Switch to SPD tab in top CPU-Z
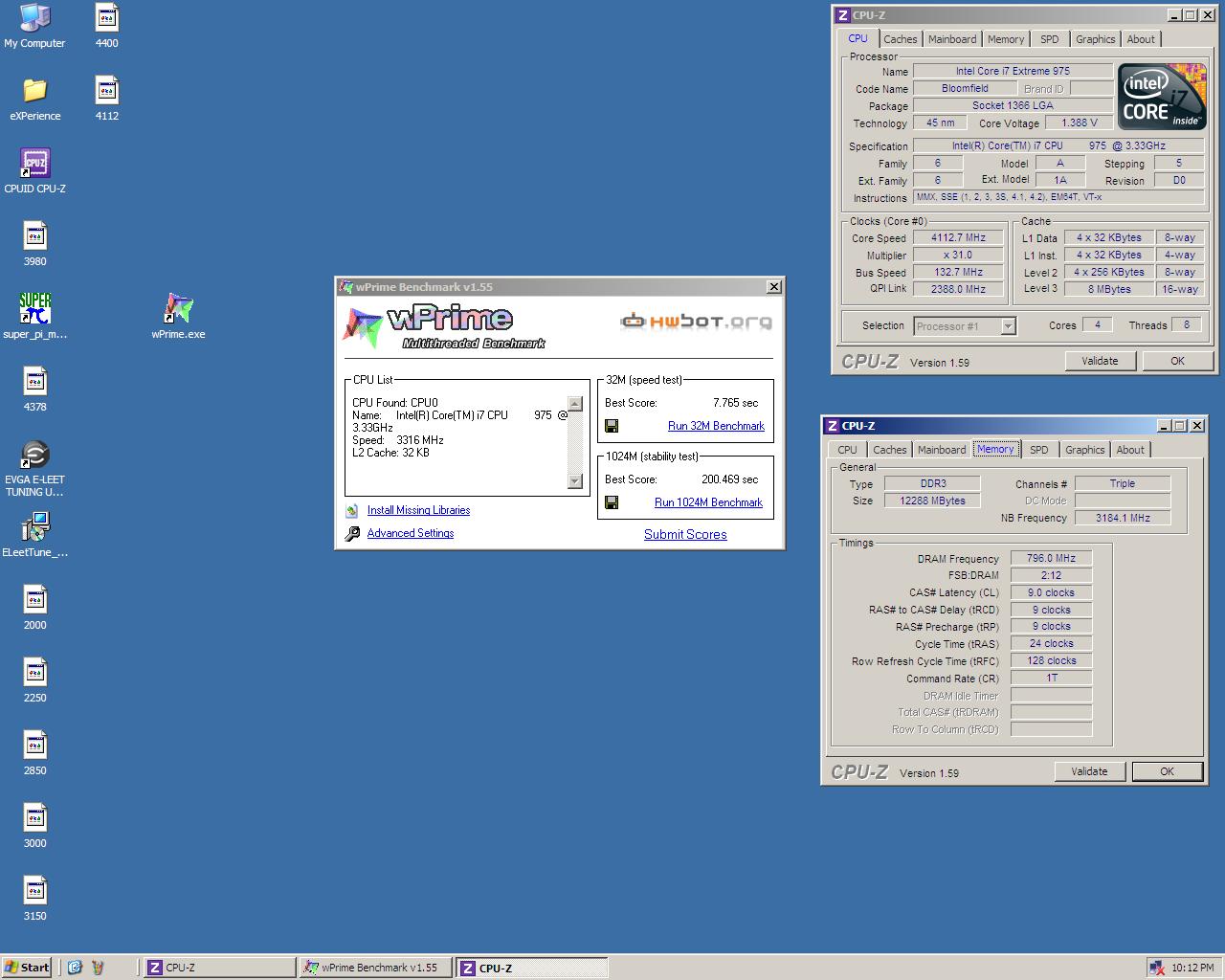The image size is (1225, 980). 1050,39
